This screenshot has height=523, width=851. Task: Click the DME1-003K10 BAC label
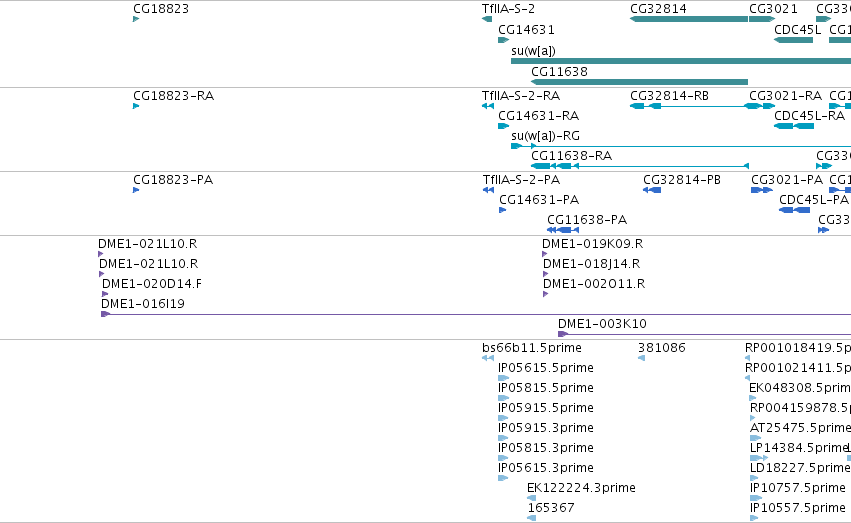click(x=602, y=324)
